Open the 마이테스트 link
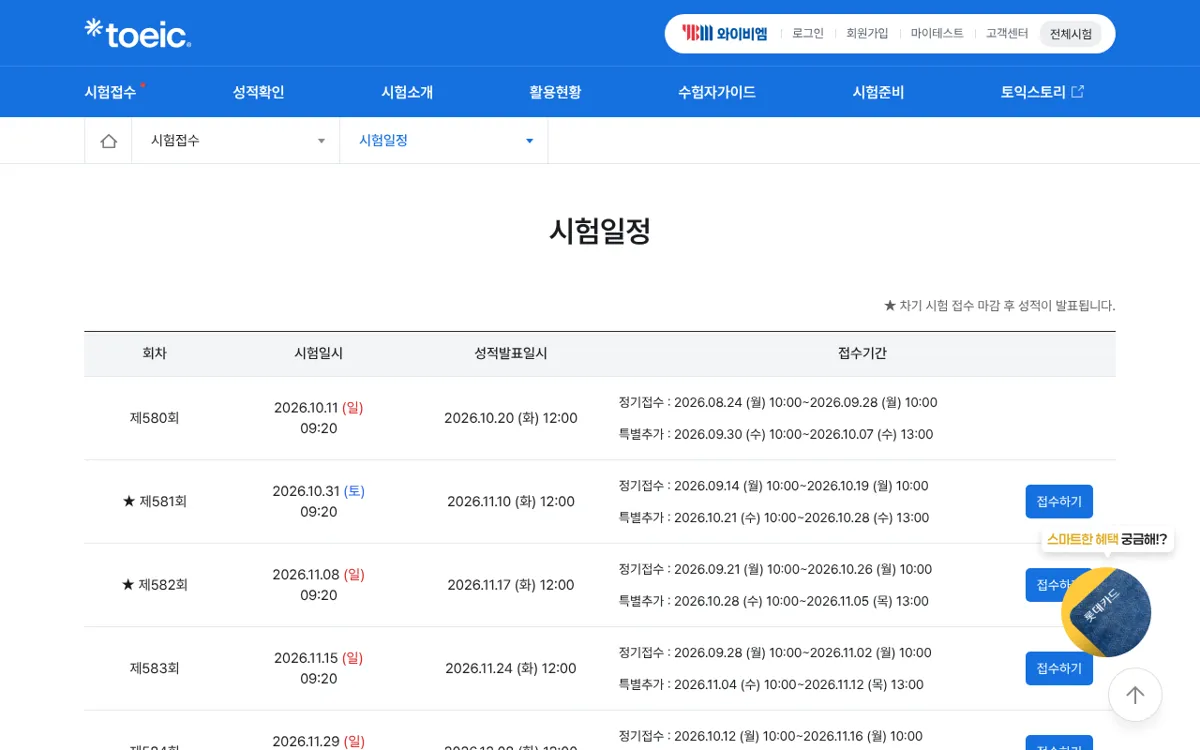 click(937, 33)
